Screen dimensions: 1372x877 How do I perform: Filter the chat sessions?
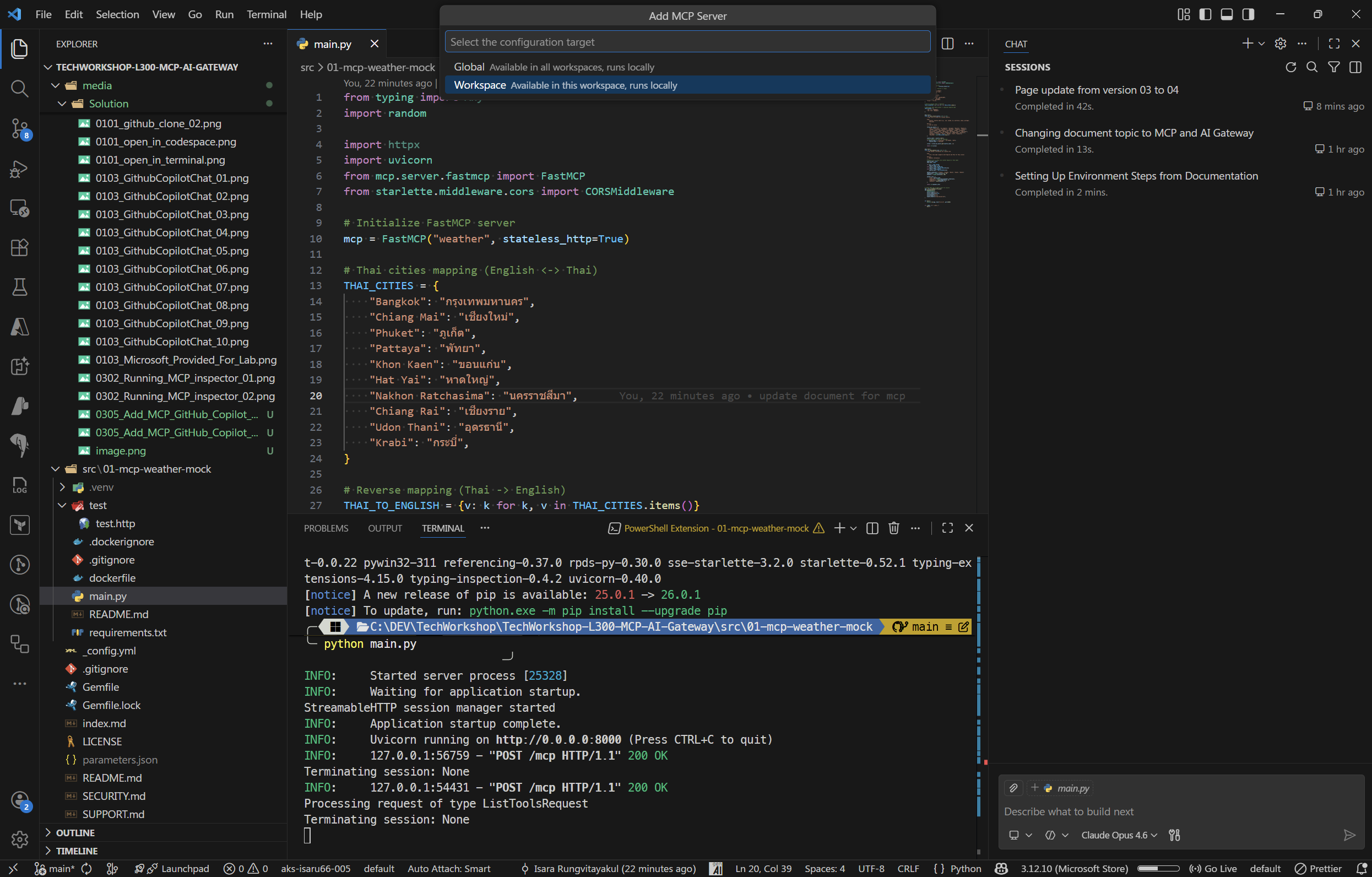pyautogui.click(x=1334, y=67)
